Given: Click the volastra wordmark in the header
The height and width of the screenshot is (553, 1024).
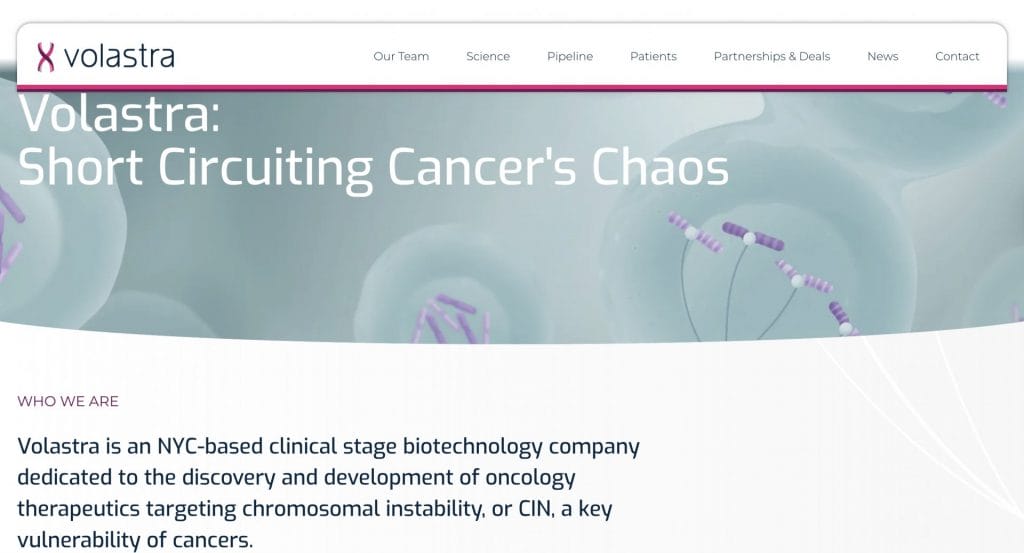Looking at the screenshot, I should 118,57.
